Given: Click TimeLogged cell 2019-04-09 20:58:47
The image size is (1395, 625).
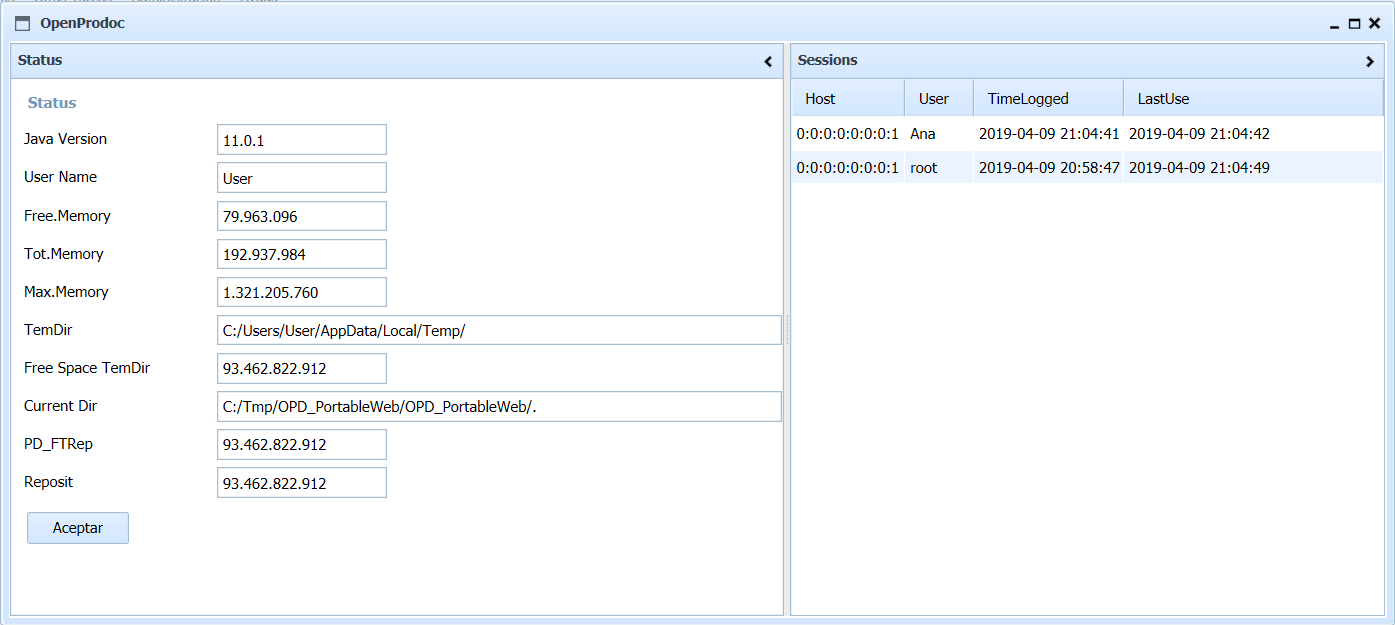Looking at the screenshot, I should coord(1049,168).
